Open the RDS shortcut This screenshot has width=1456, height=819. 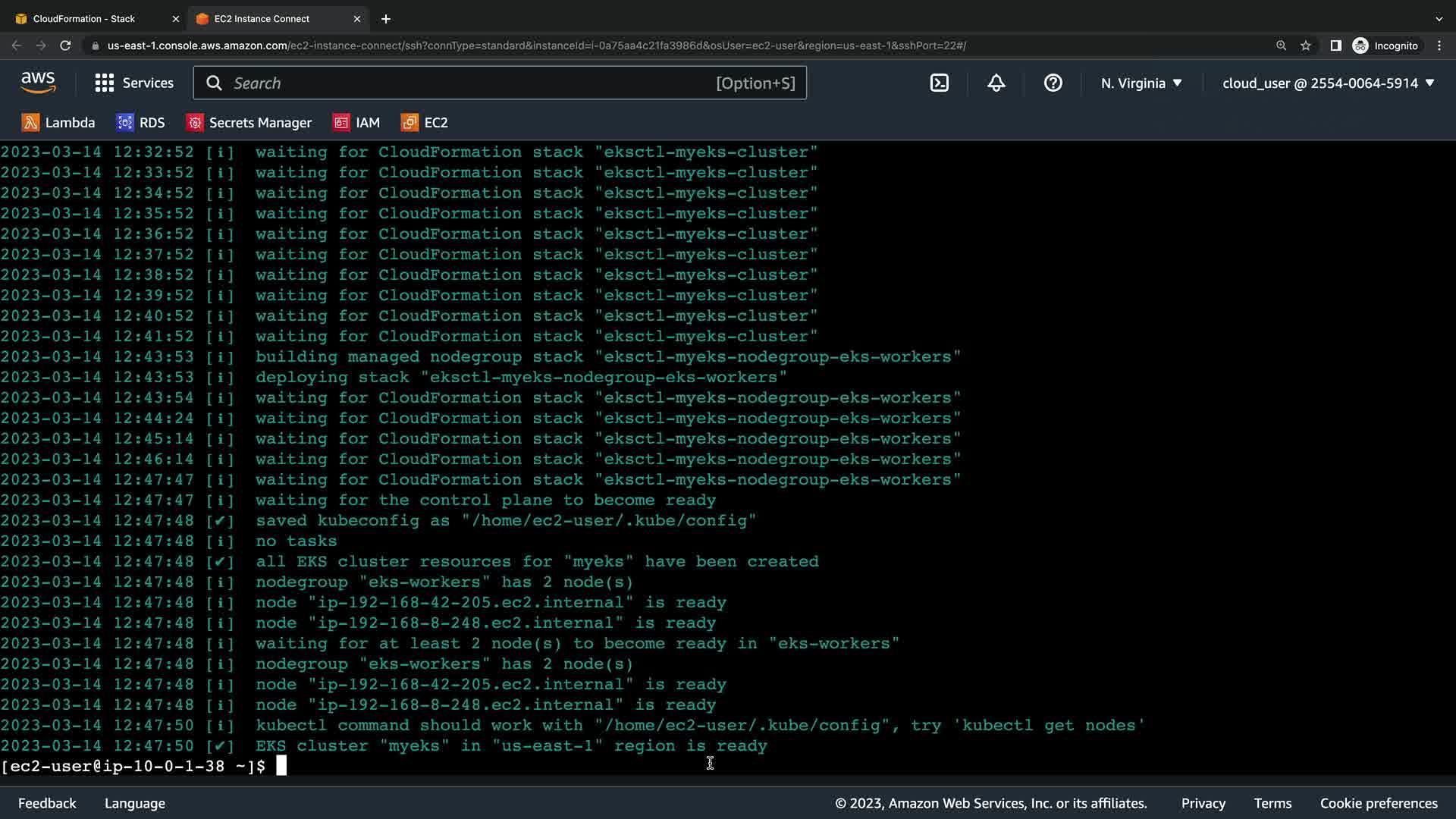click(x=140, y=122)
